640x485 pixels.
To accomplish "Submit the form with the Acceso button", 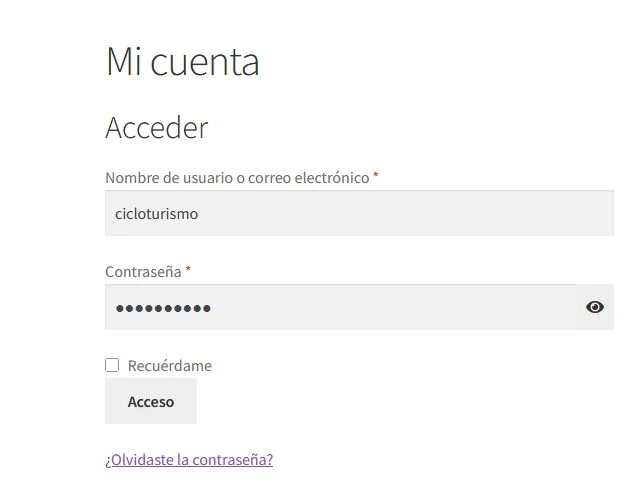I will tap(151, 401).
